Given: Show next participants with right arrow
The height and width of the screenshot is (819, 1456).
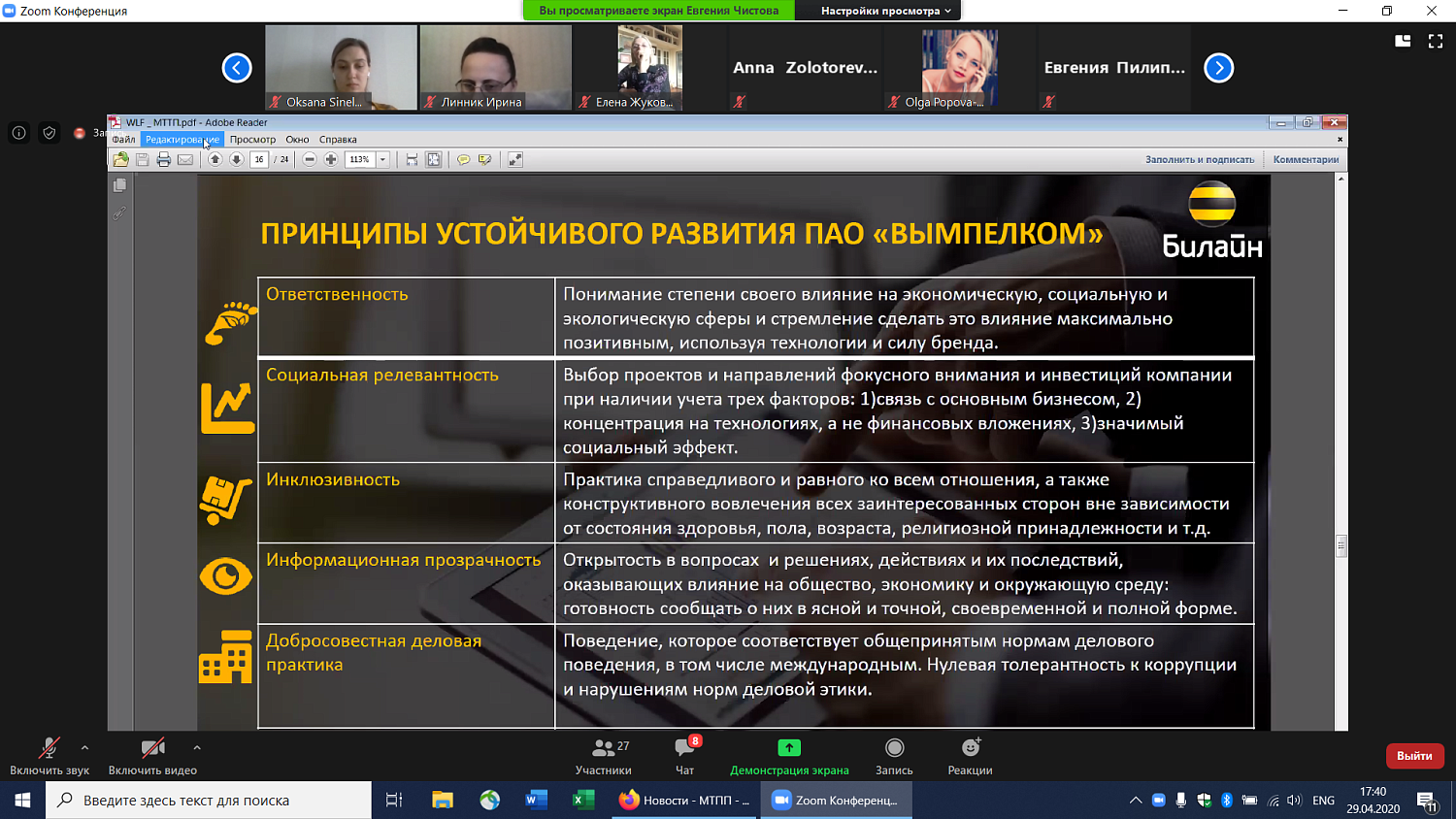Looking at the screenshot, I should (1219, 68).
